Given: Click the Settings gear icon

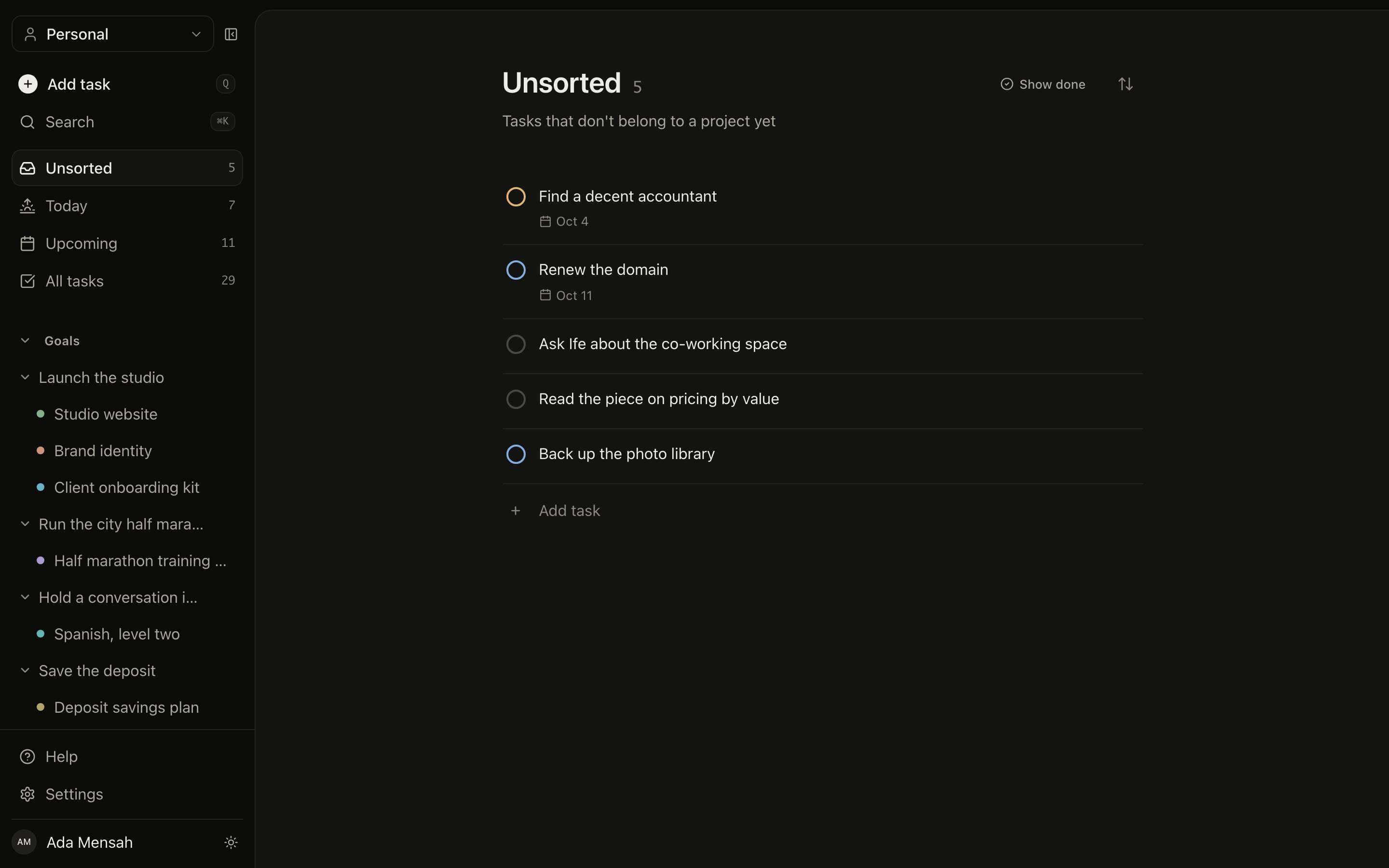Looking at the screenshot, I should (27, 794).
